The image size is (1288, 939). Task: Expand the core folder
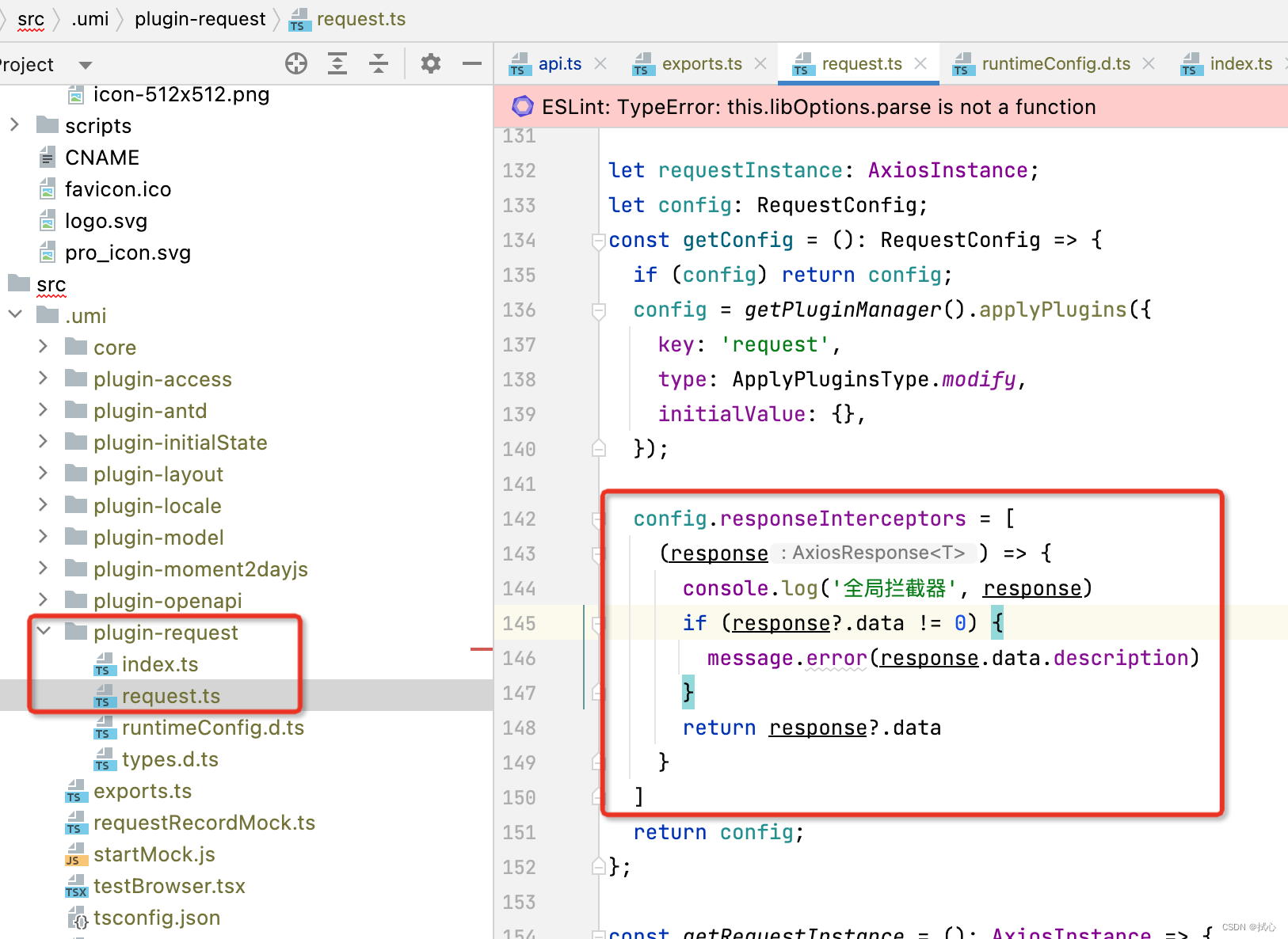click(43, 346)
